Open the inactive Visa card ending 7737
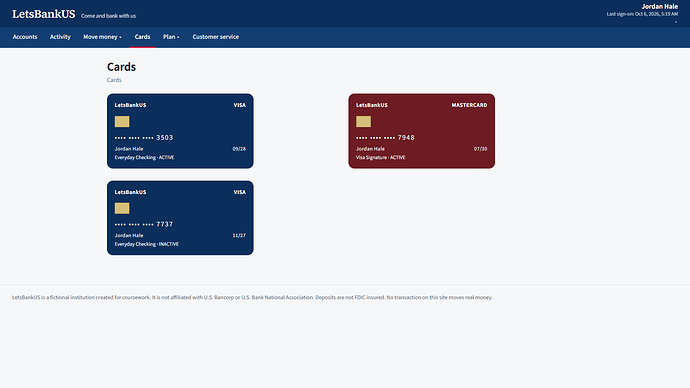The height and width of the screenshot is (388, 690). pyautogui.click(x=180, y=218)
